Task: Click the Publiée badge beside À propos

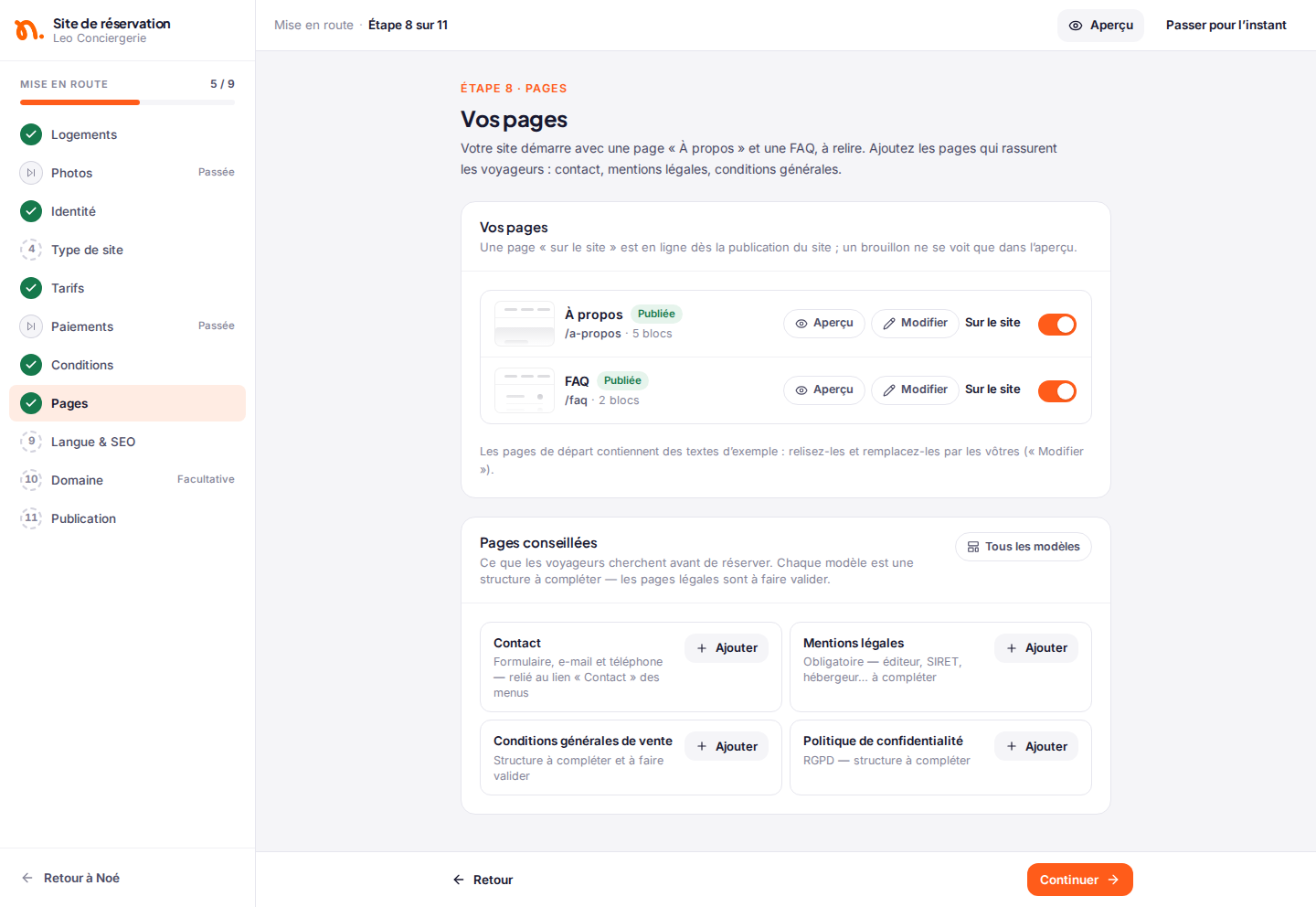Action: [x=656, y=315]
